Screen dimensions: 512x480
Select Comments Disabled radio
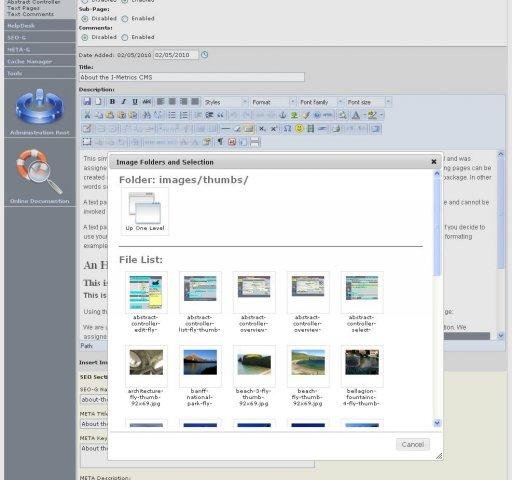pos(85,37)
